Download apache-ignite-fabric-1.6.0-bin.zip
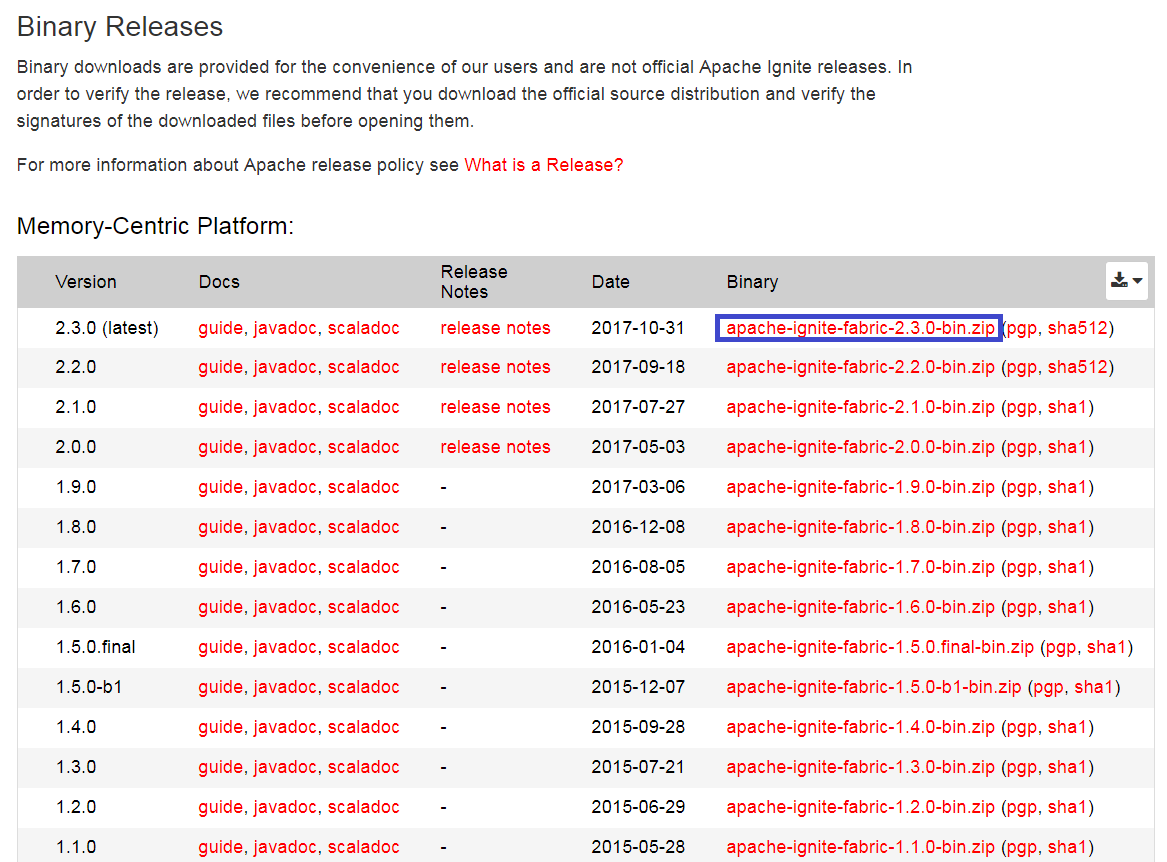Screen dimensions: 1167x862 tap(860, 607)
